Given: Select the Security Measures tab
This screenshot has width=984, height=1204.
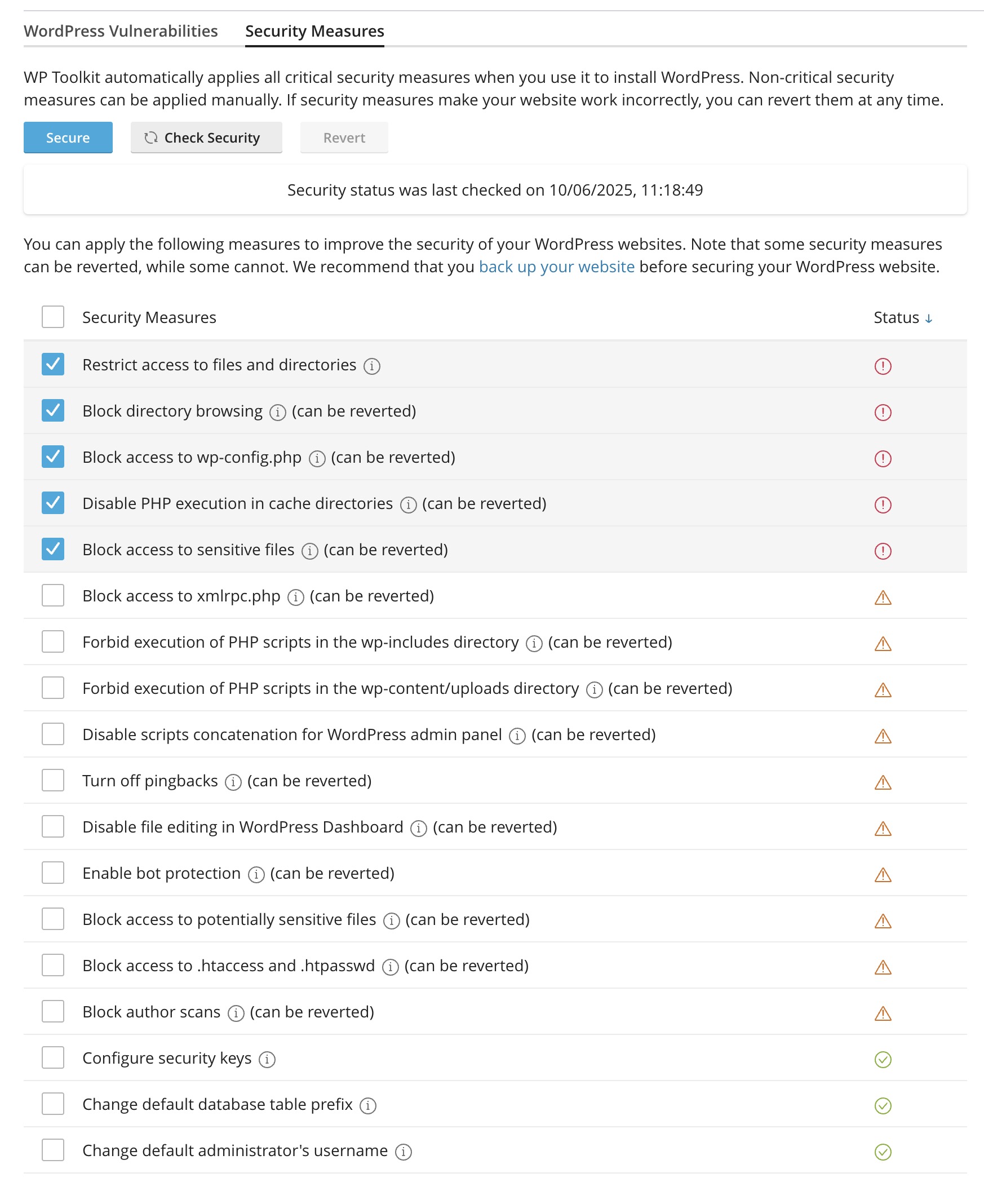Looking at the screenshot, I should (x=314, y=31).
